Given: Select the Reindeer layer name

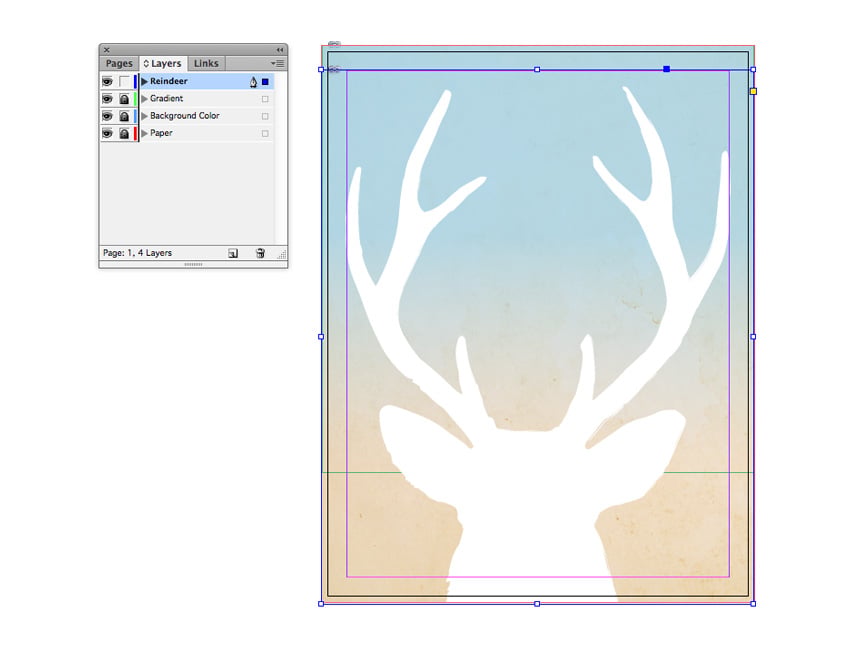Looking at the screenshot, I should point(169,81).
